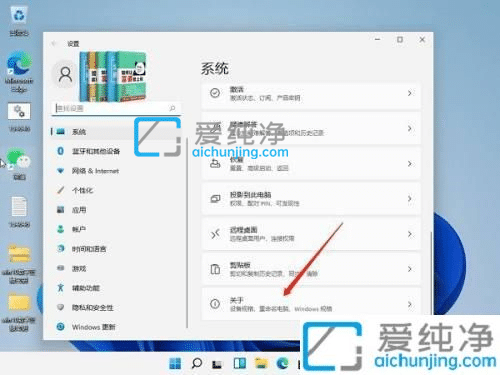Open 应用 settings category
Image resolution: width=500 pixels, height=375 pixels.
115,210
